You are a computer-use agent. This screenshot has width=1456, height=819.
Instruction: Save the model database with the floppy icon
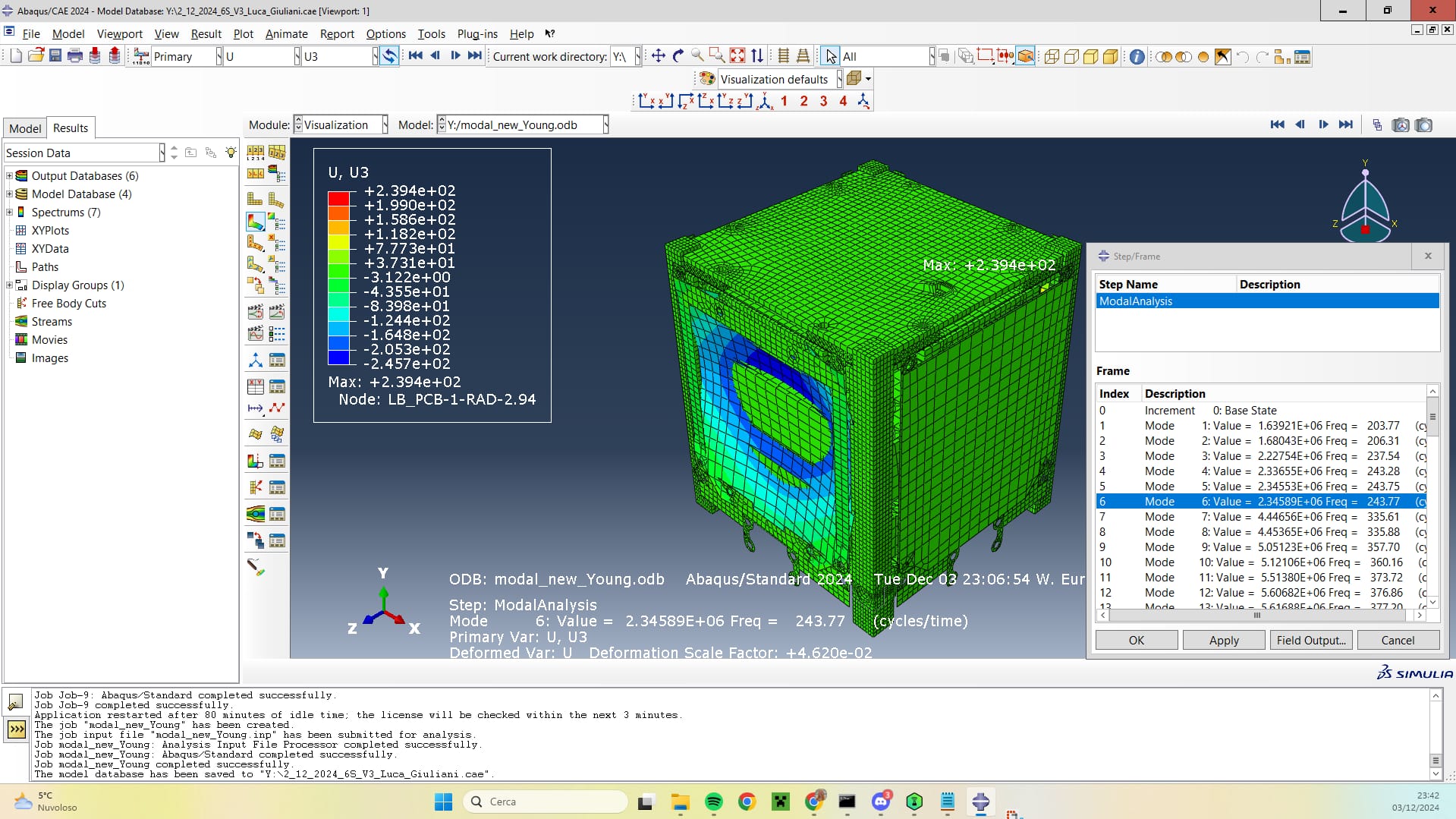(x=55, y=56)
